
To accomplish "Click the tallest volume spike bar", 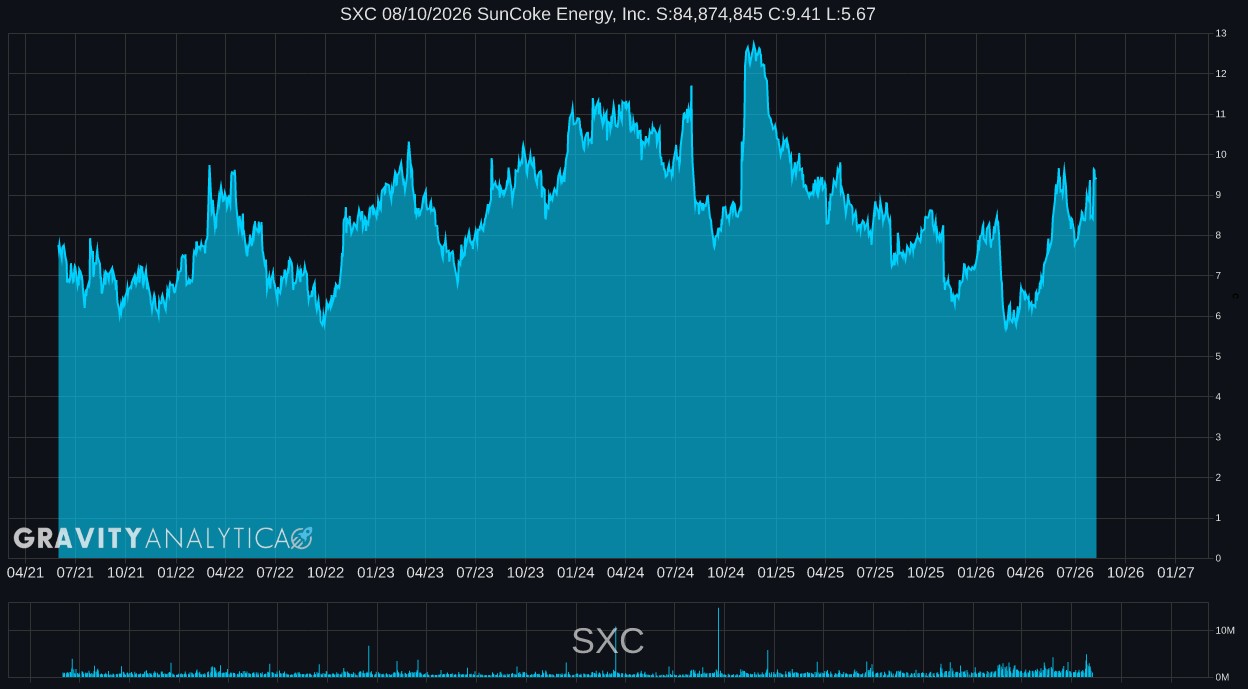I will coord(718,642).
